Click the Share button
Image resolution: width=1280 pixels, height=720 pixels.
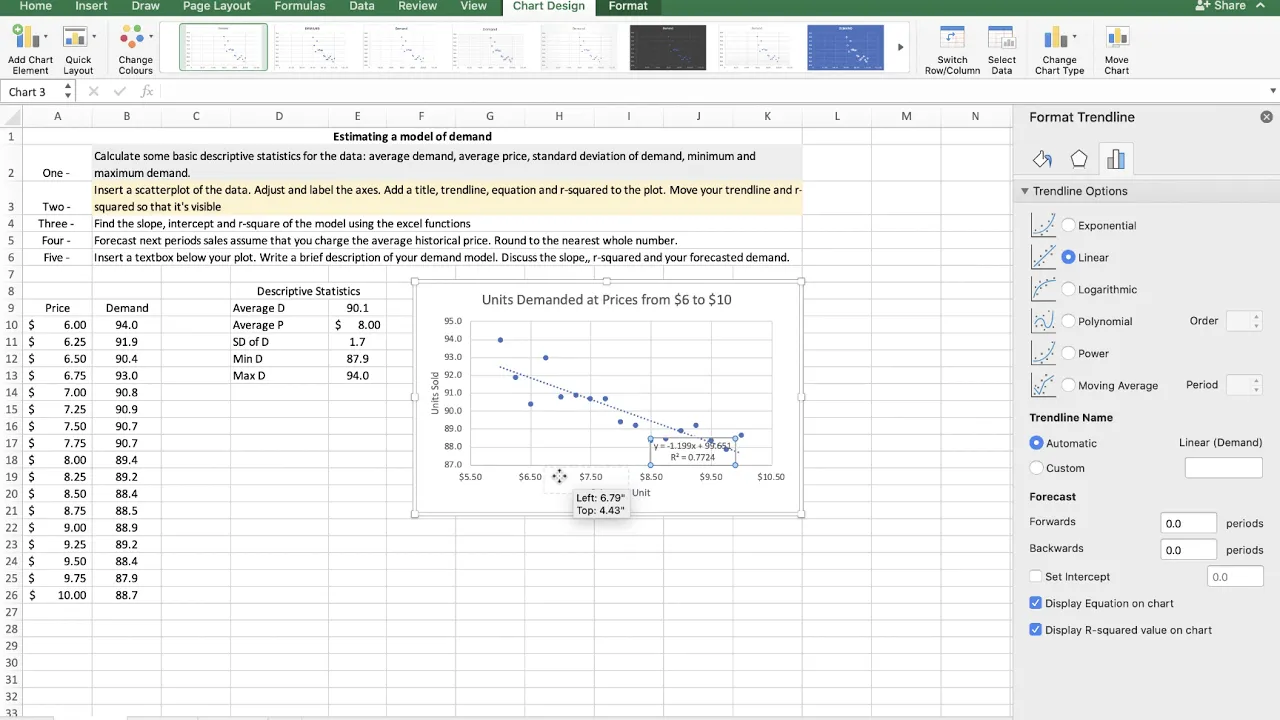(x=1221, y=6)
